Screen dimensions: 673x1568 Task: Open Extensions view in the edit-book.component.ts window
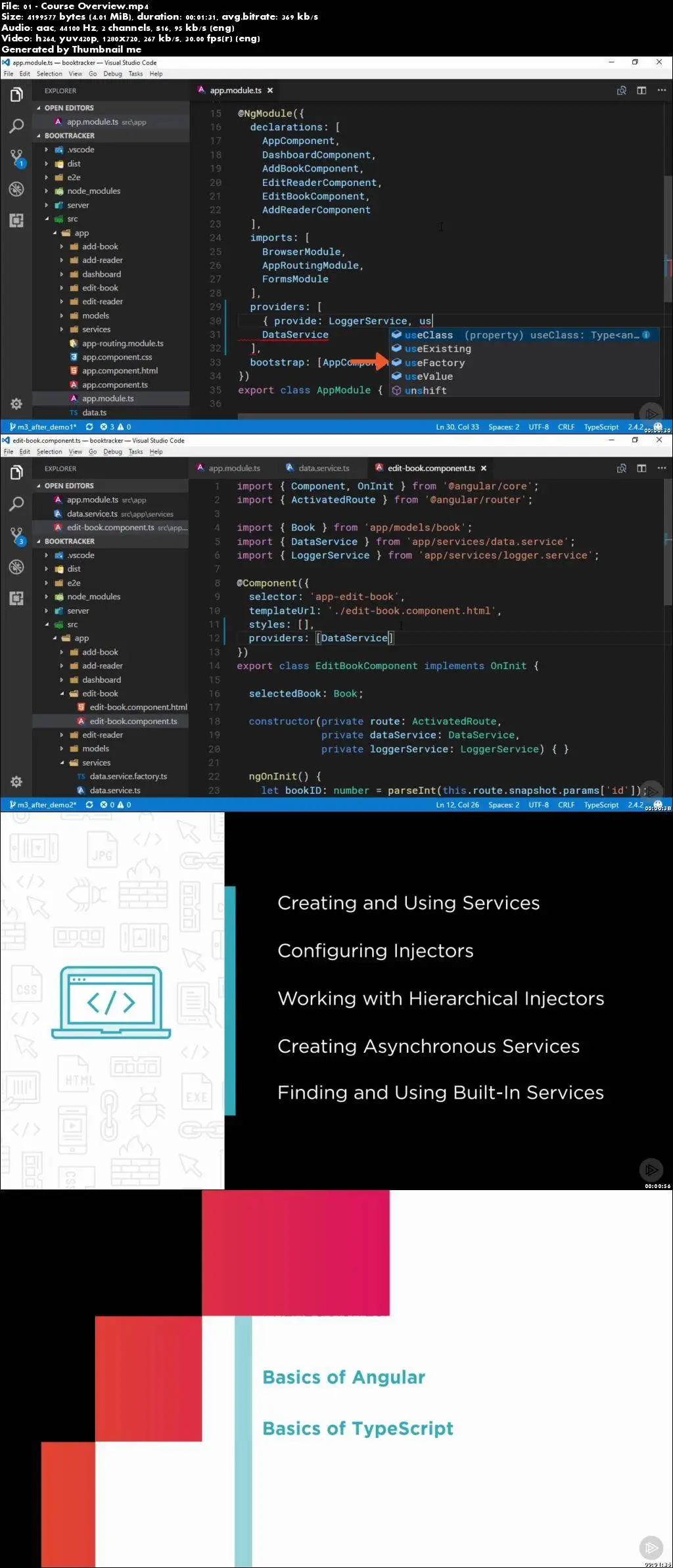[x=16, y=598]
